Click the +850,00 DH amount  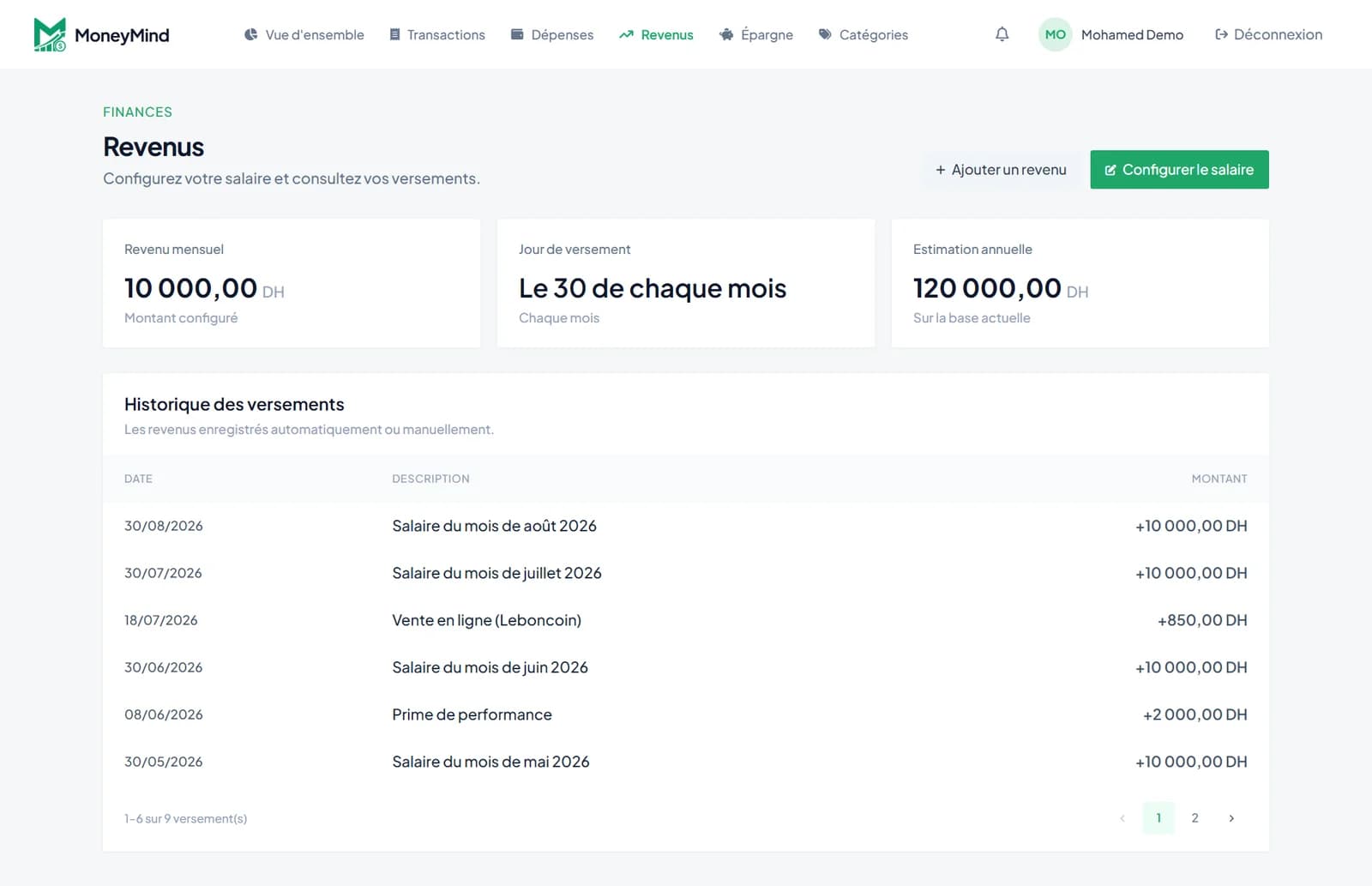pos(1202,620)
